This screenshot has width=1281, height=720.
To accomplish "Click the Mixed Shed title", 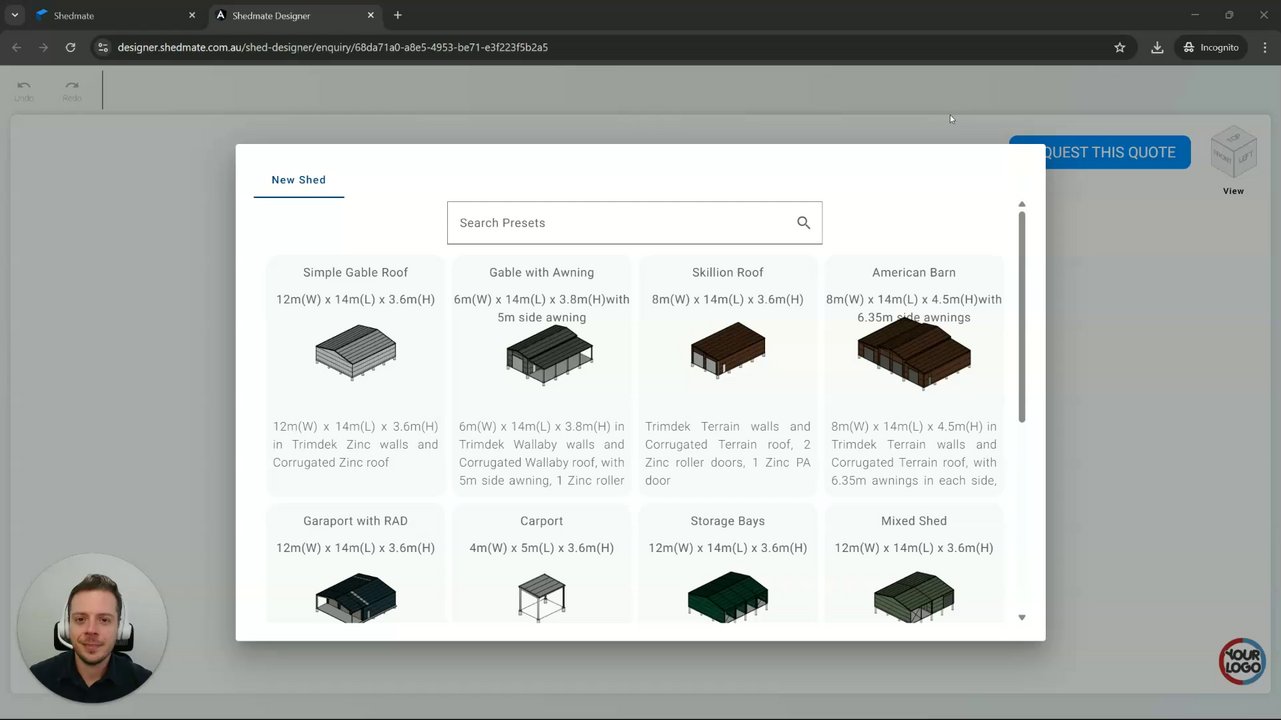I will coord(914,521).
